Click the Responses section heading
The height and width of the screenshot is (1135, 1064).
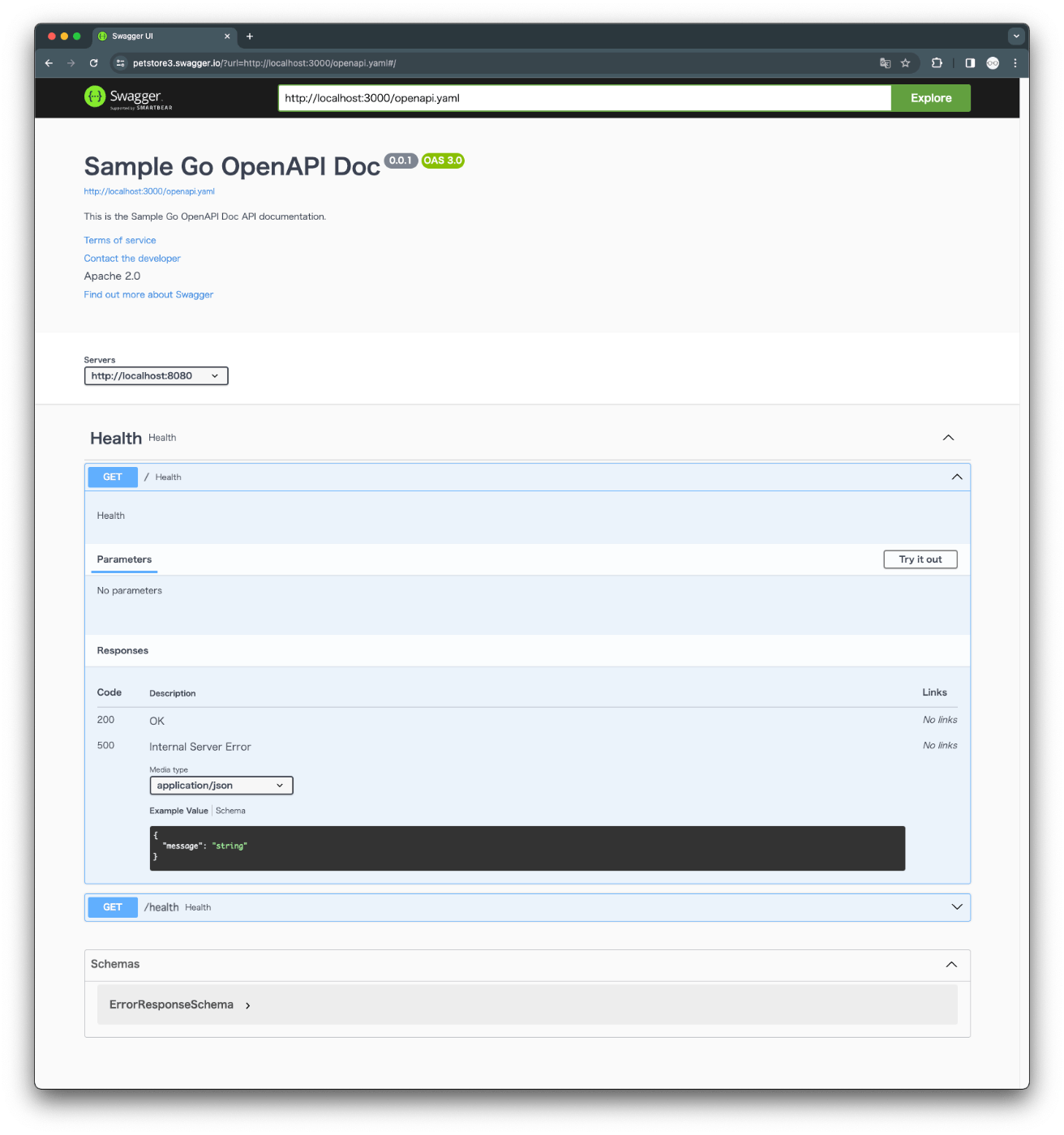[x=122, y=651]
